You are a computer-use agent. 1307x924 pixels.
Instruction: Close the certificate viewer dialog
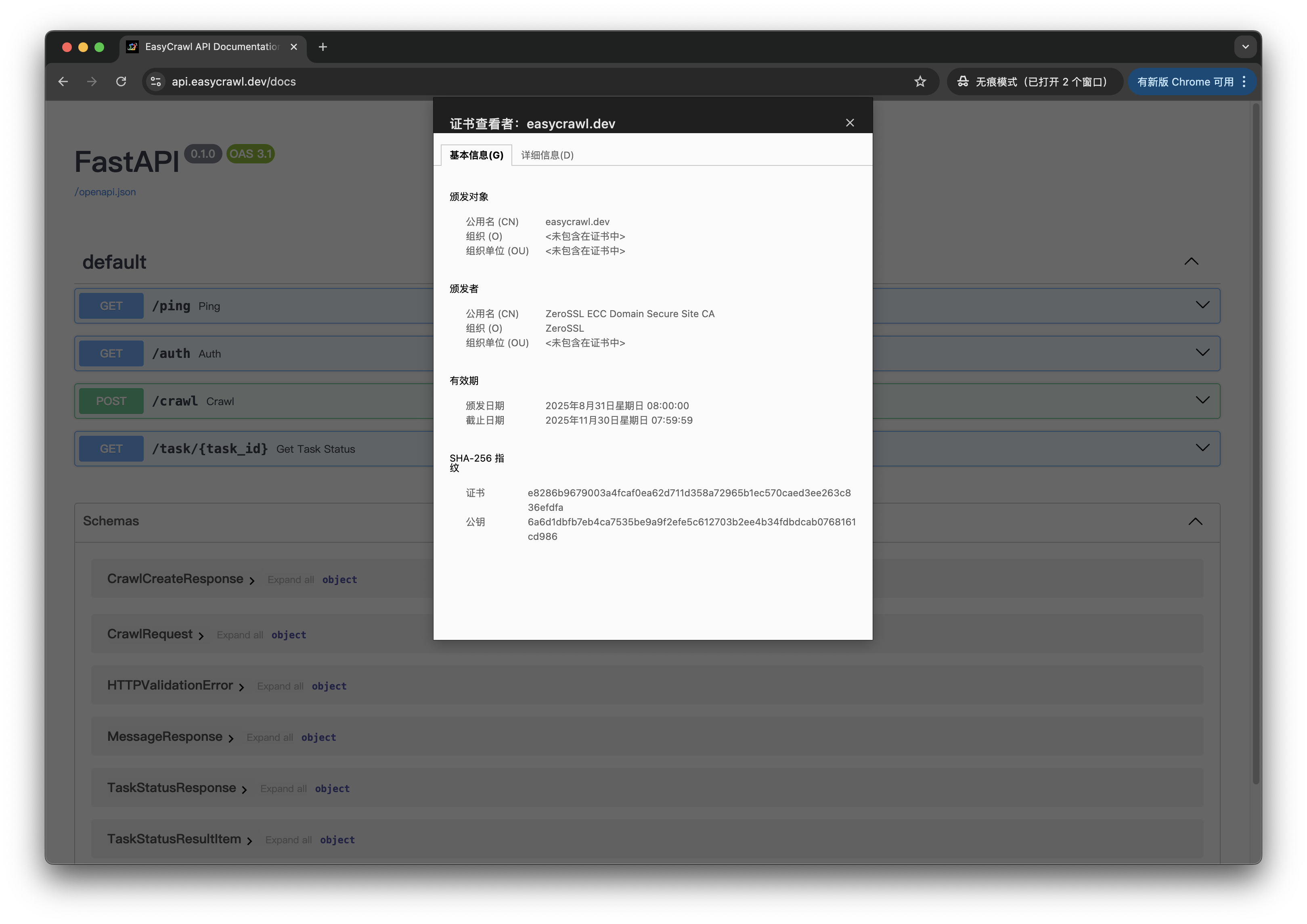point(850,123)
